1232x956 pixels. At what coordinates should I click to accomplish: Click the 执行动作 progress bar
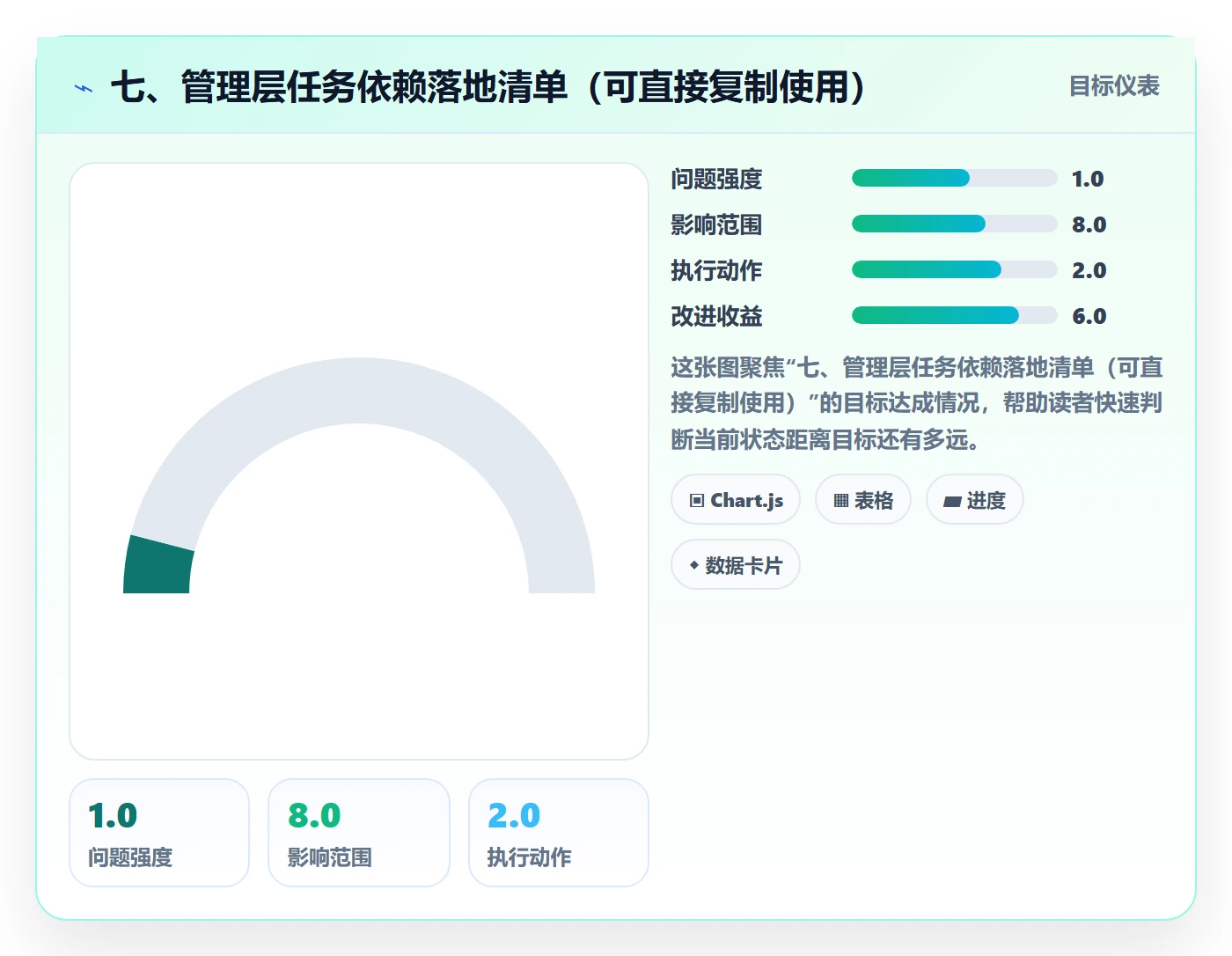[x=954, y=270]
